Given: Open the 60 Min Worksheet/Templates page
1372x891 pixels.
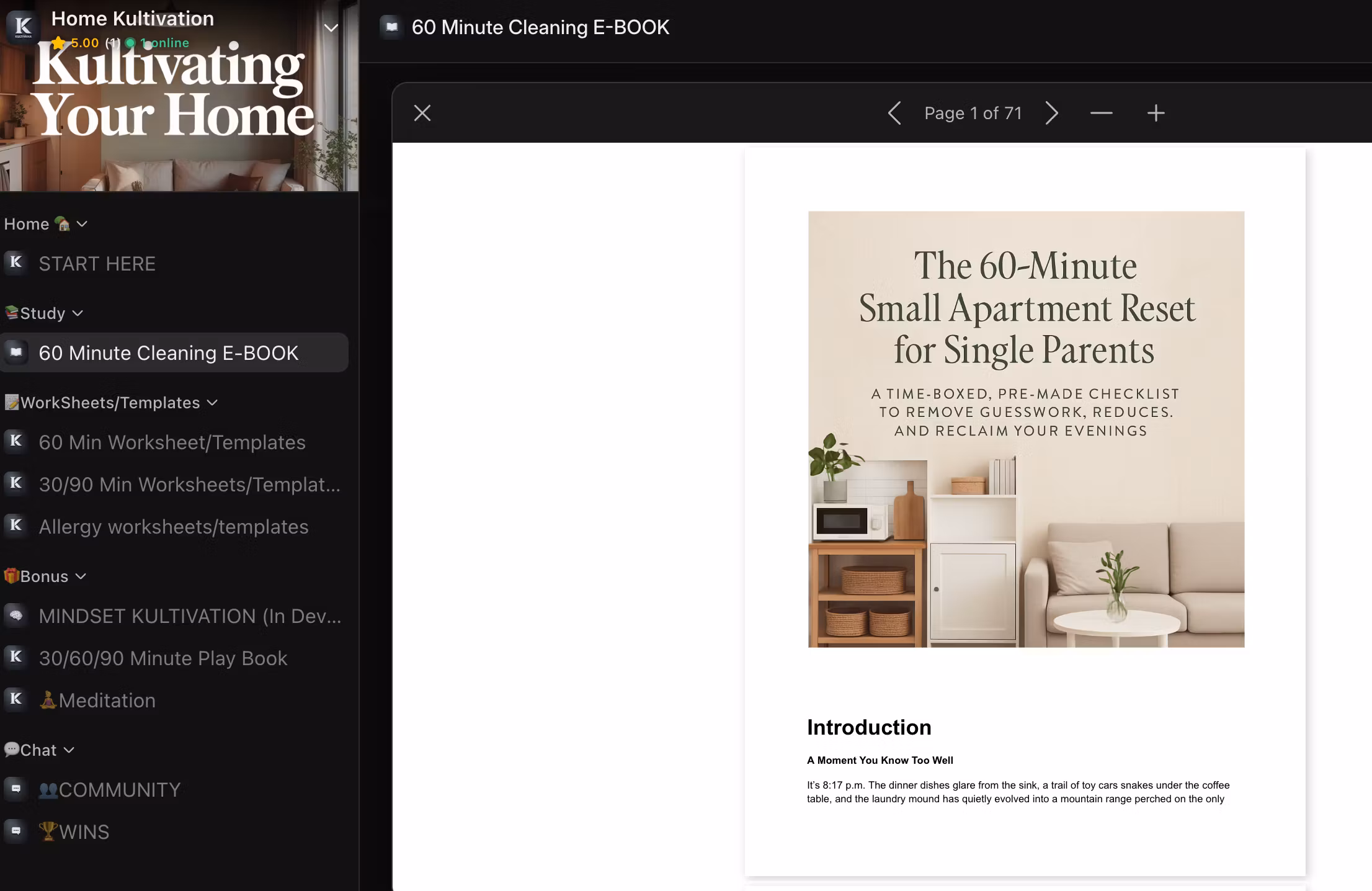Looking at the screenshot, I should click(172, 442).
